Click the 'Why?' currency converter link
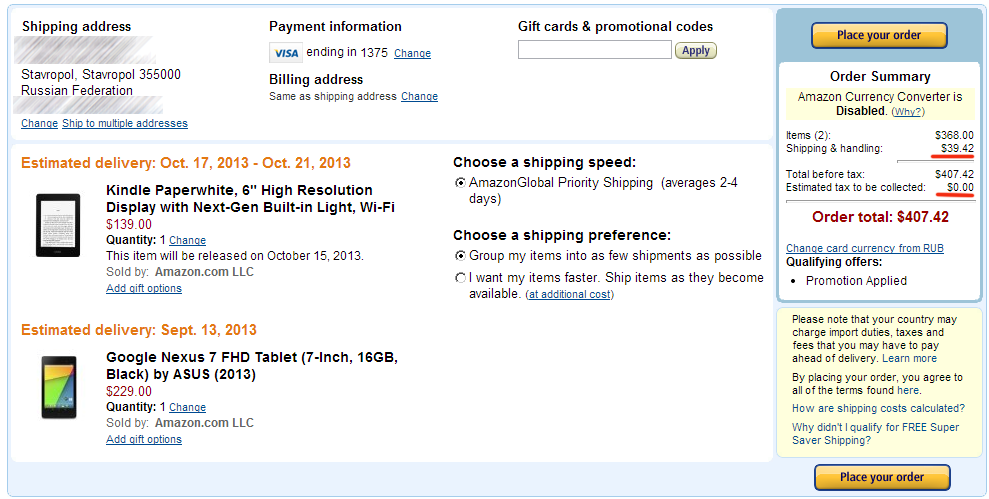This screenshot has height=499, width=989. pos(907,112)
